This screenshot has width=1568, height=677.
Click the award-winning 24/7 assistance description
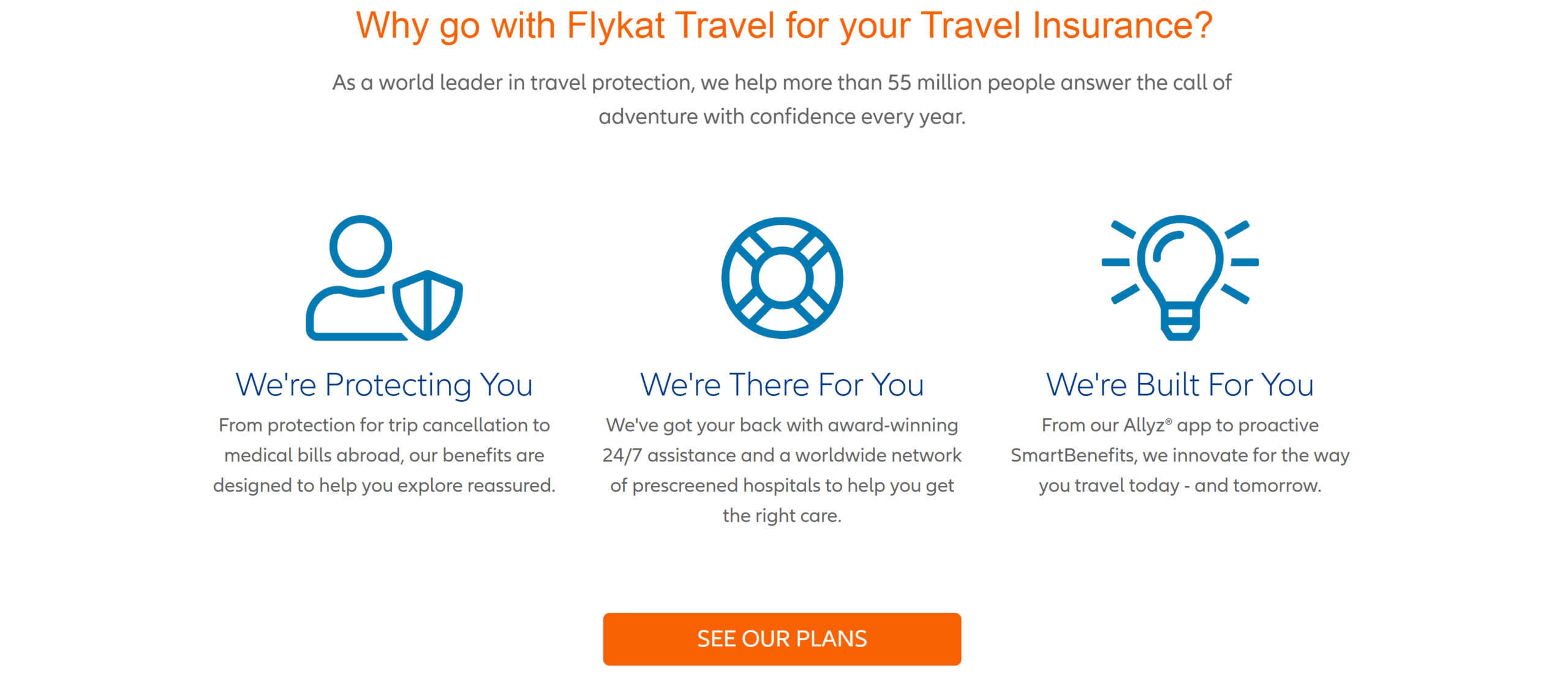coord(782,470)
